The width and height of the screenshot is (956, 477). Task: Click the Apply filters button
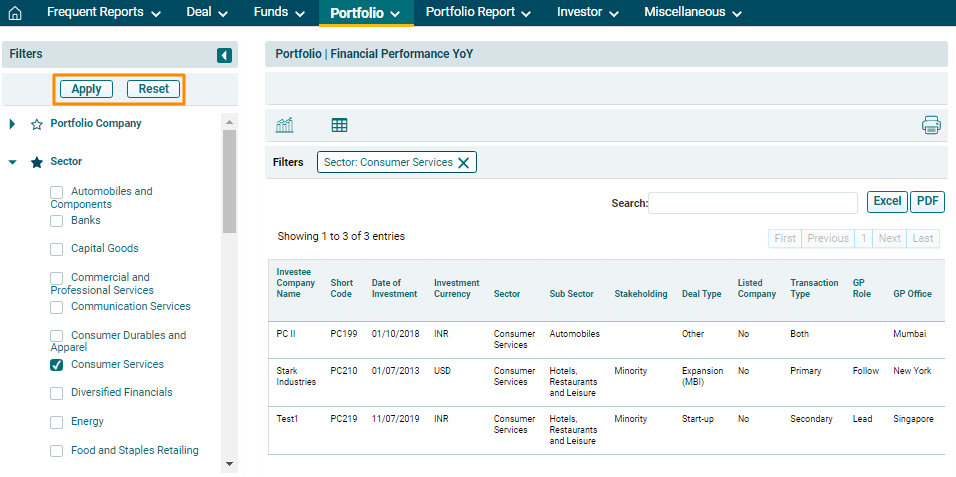tap(86, 89)
